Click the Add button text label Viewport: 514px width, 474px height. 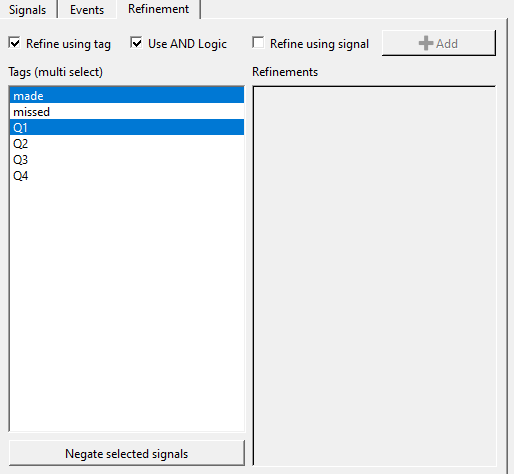pos(447,44)
